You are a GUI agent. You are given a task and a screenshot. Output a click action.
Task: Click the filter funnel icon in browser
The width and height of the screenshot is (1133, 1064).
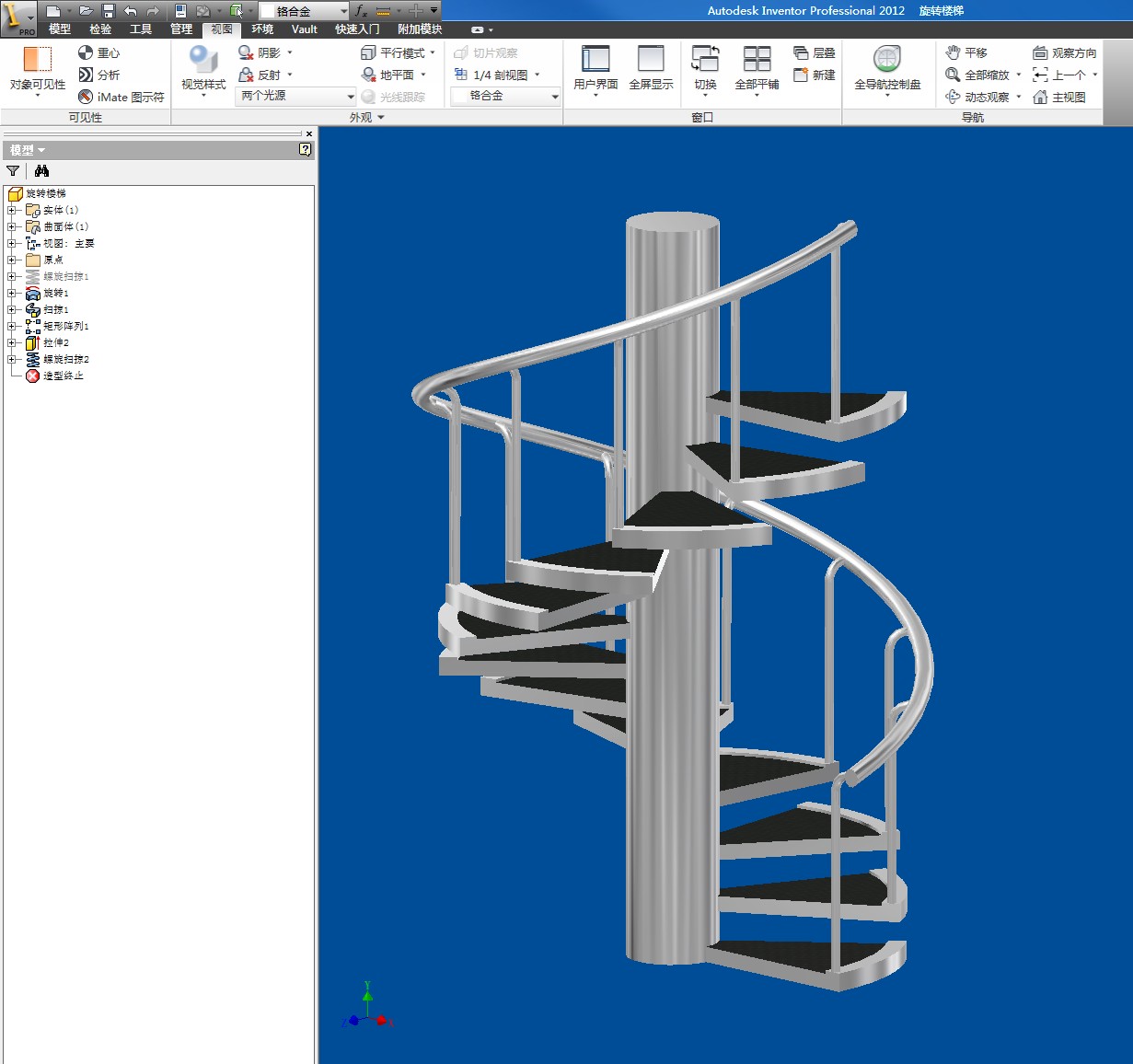coord(13,170)
